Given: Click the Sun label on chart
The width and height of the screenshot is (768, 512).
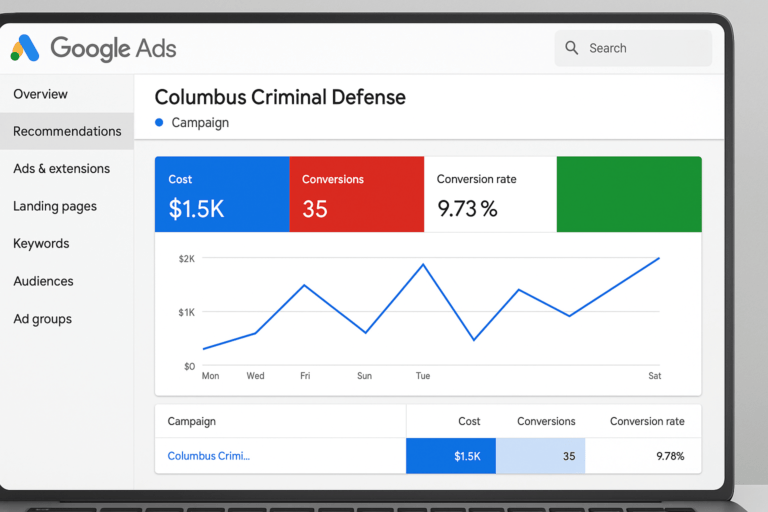Looking at the screenshot, I should tap(364, 376).
